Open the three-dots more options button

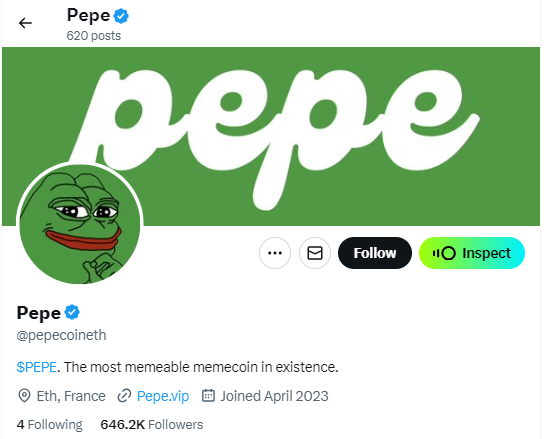point(275,253)
